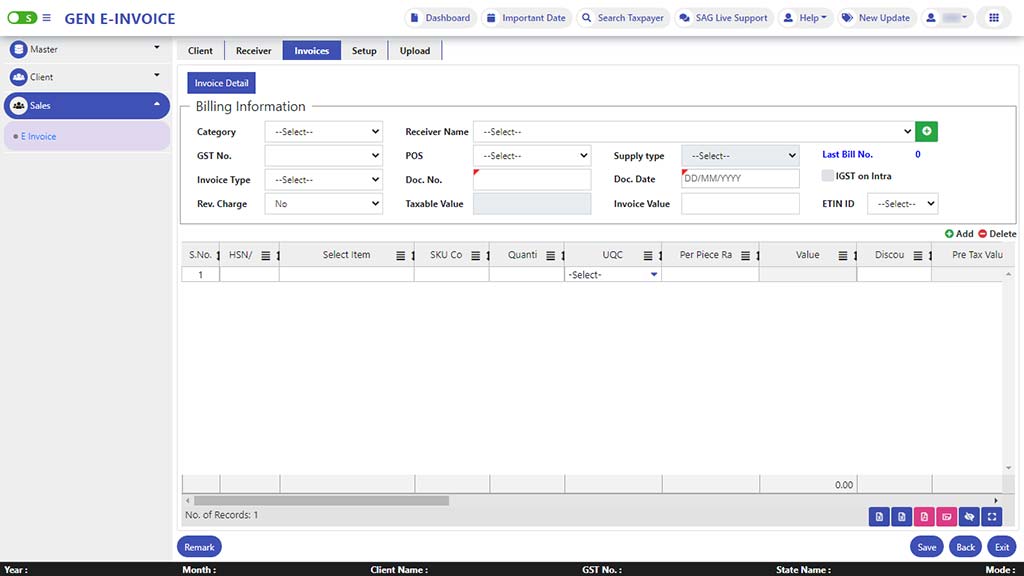
Task: Click the horizontal scrollbar under the item grid
Action: (x=321, y=500)
